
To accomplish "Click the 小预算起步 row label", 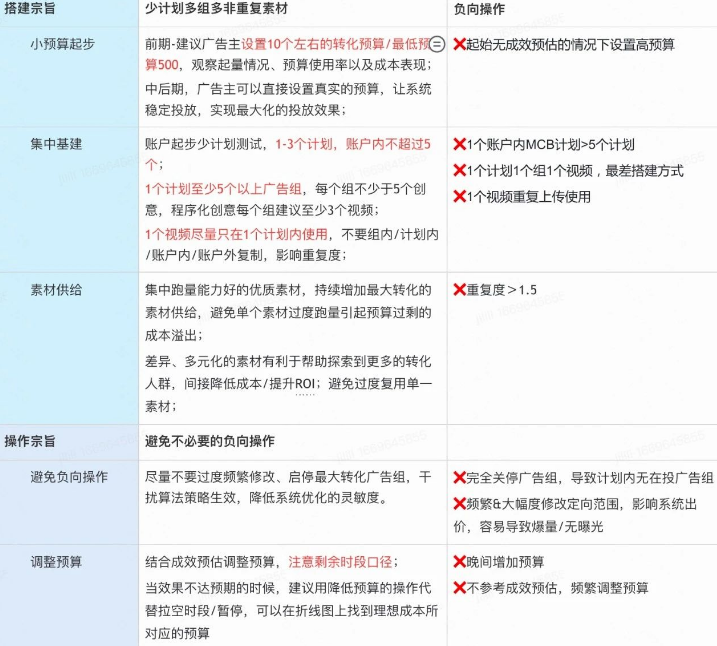I will (63, 45).
